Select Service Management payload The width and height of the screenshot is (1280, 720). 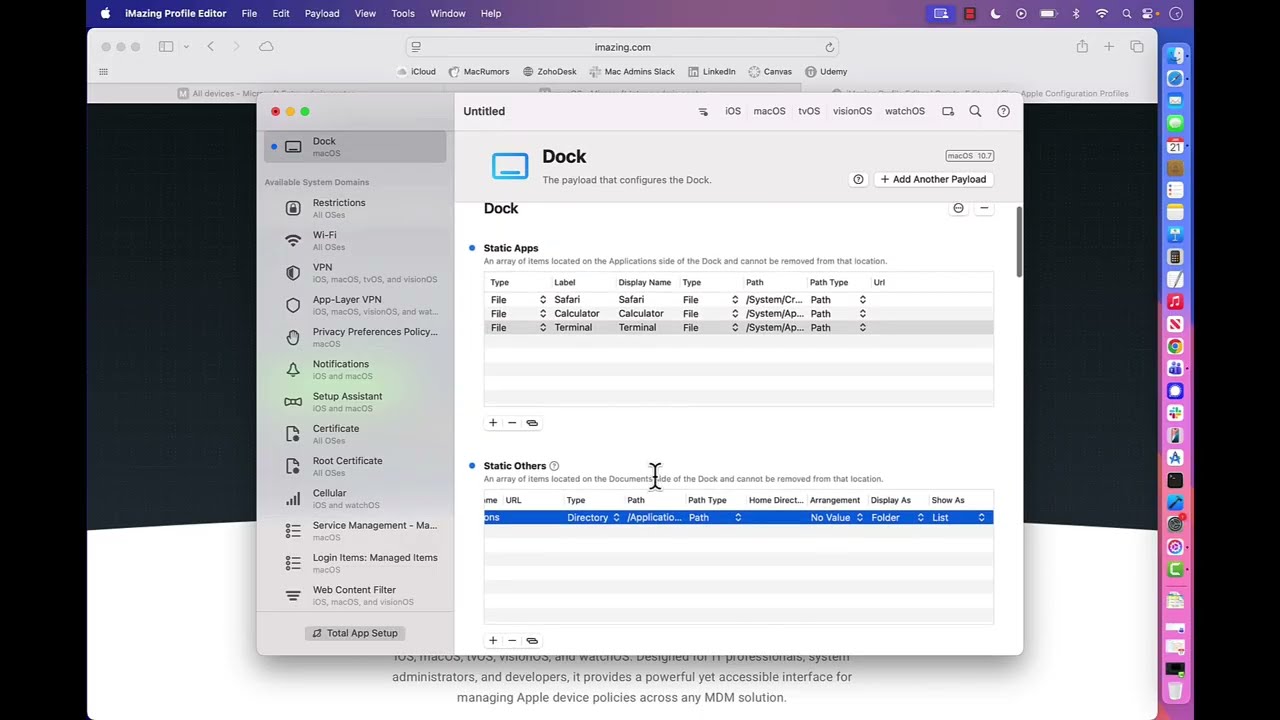[355, 531]
